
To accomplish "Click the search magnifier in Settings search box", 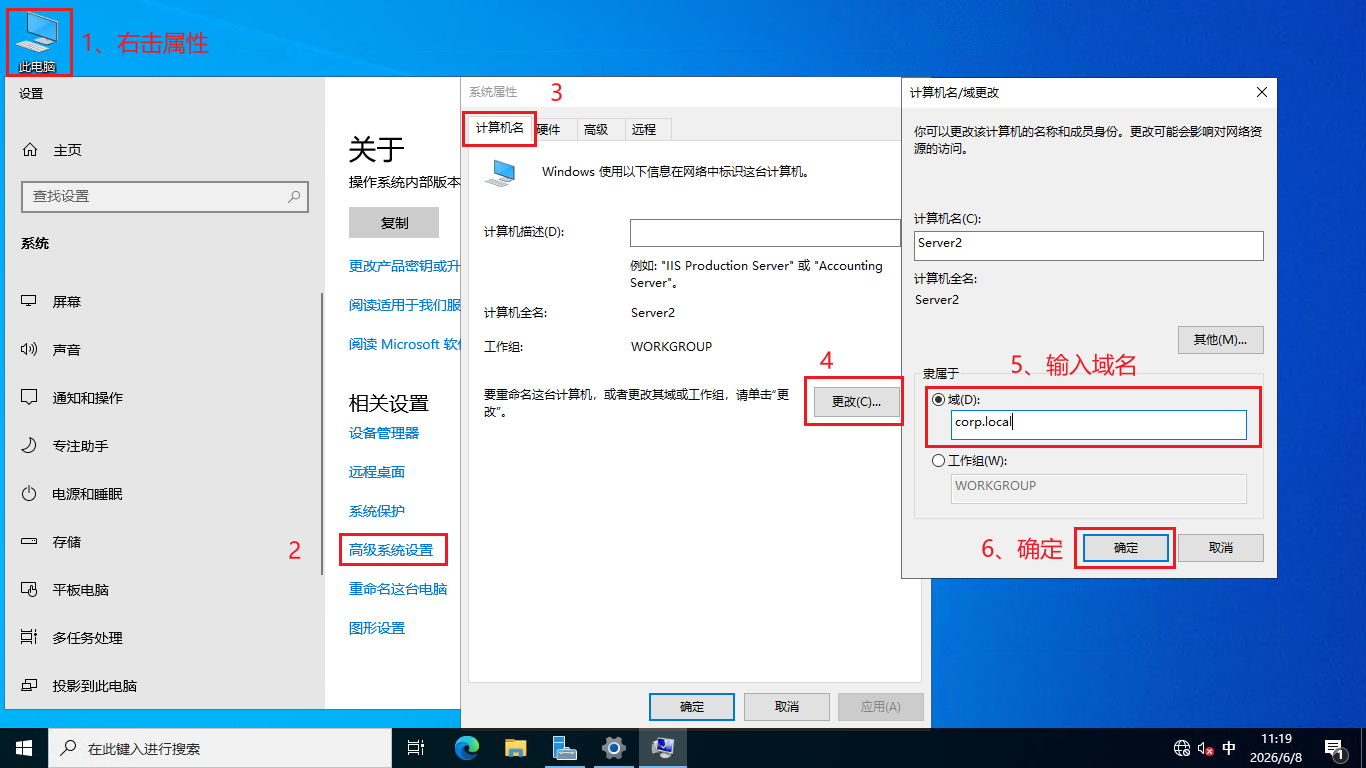I will [294, 197].
